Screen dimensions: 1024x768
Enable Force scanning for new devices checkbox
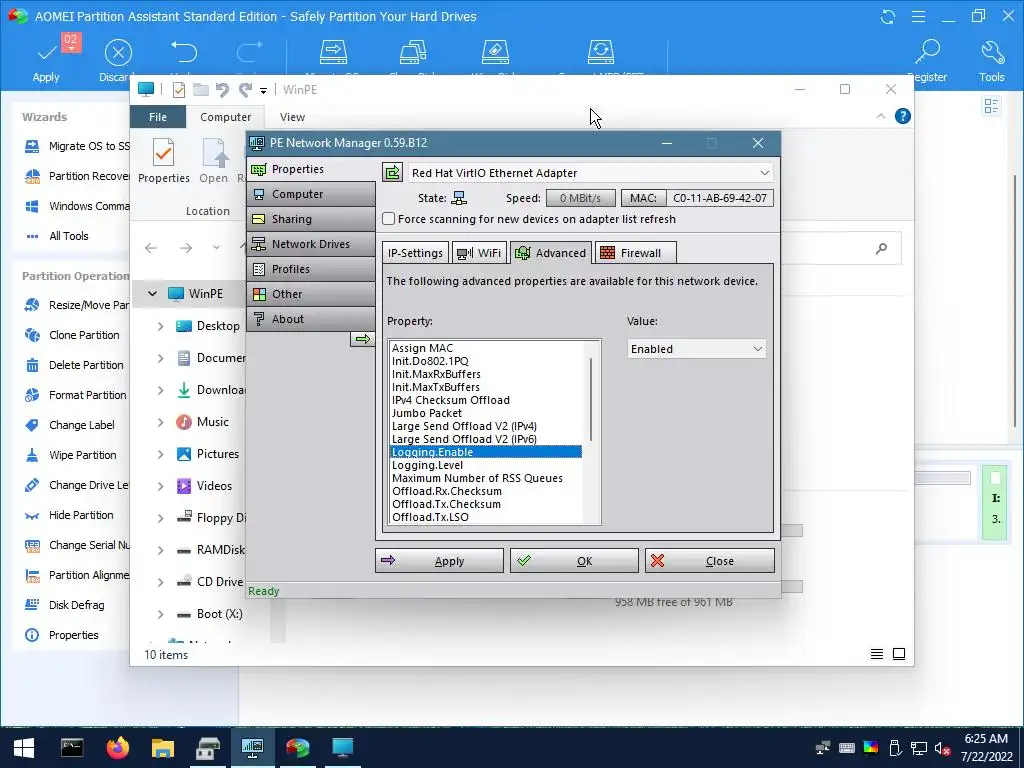pos(389,219)
